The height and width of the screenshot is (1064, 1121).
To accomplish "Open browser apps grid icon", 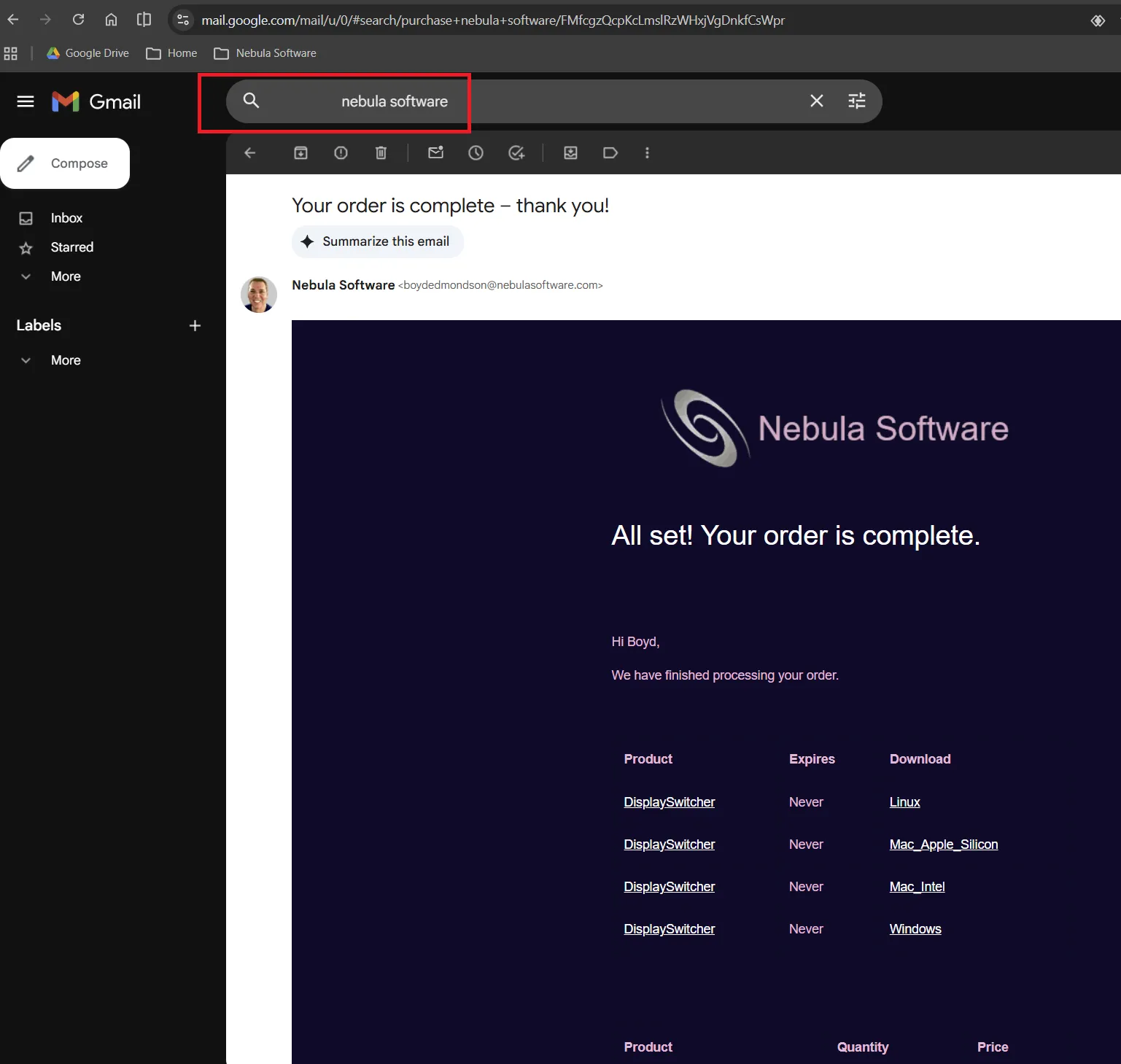I will [x=11, y=53].
